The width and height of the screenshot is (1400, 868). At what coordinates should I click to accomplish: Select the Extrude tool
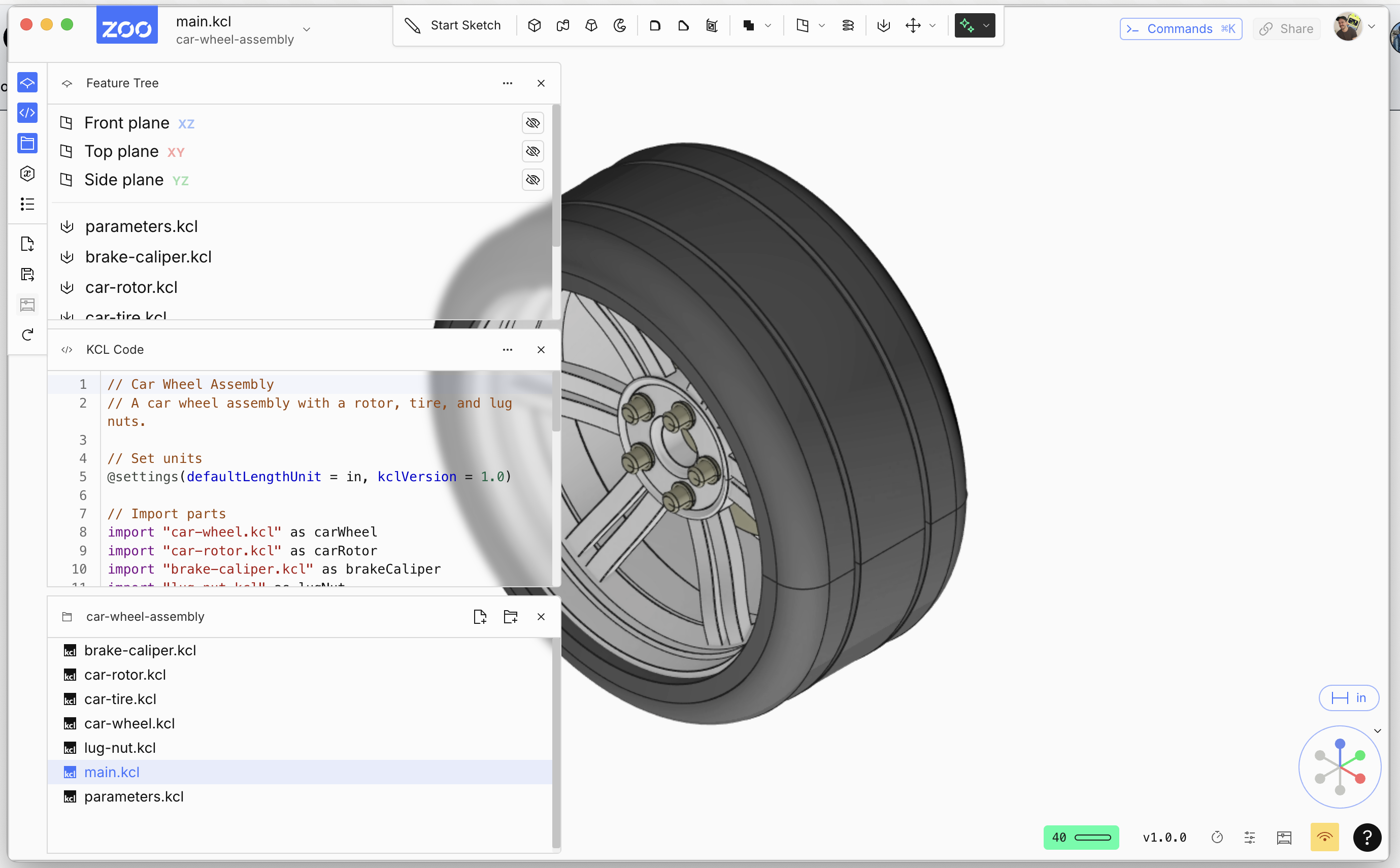point(535,25)
